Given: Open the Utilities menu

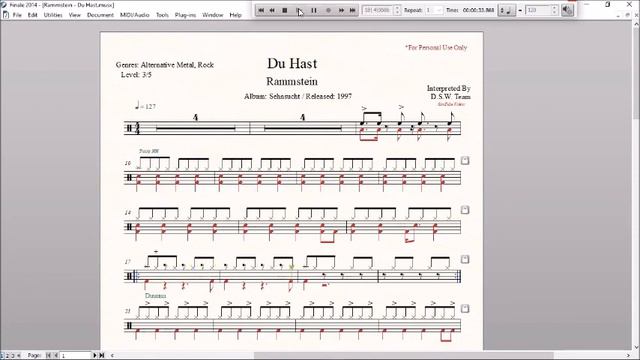Looking at the screenshot, I should 53,15.
